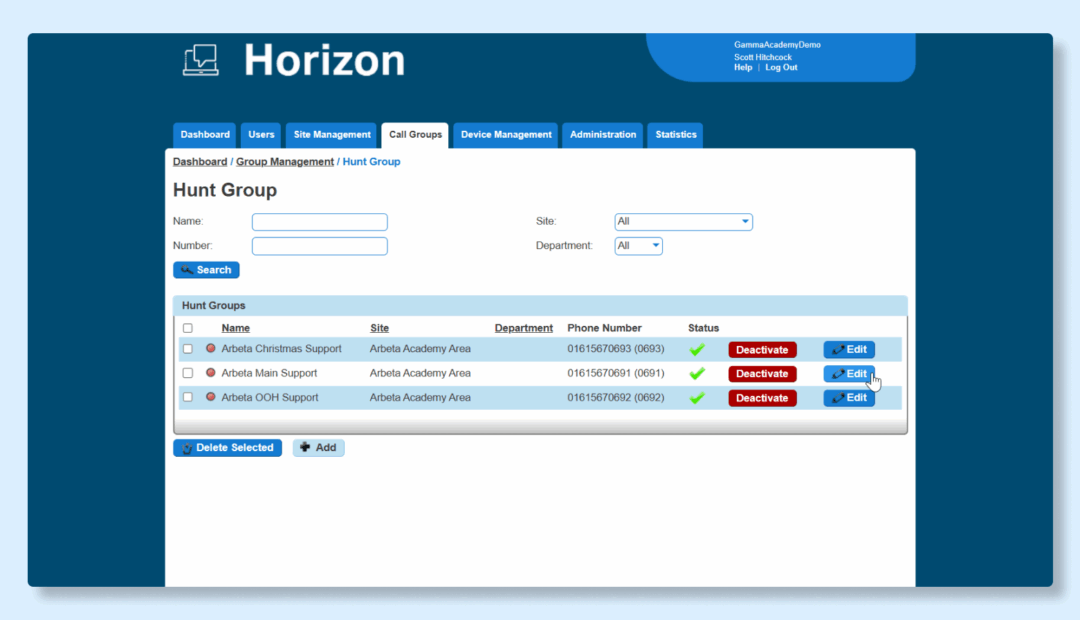This screenshot has height=620, width=1080.
Task: Click red status dot for Arbeta Christmas Support
Action: 211,349
